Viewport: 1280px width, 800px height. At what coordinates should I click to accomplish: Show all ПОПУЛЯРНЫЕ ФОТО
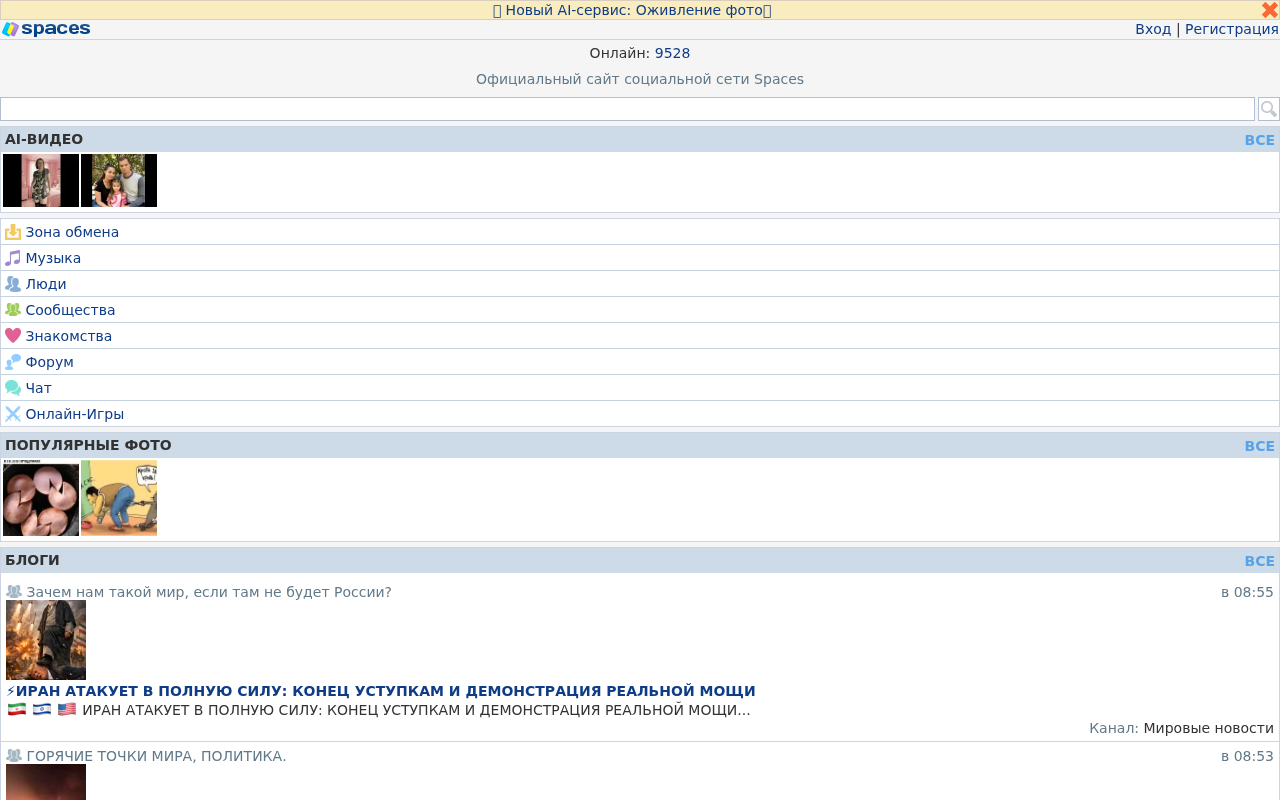click(1259, 446)
